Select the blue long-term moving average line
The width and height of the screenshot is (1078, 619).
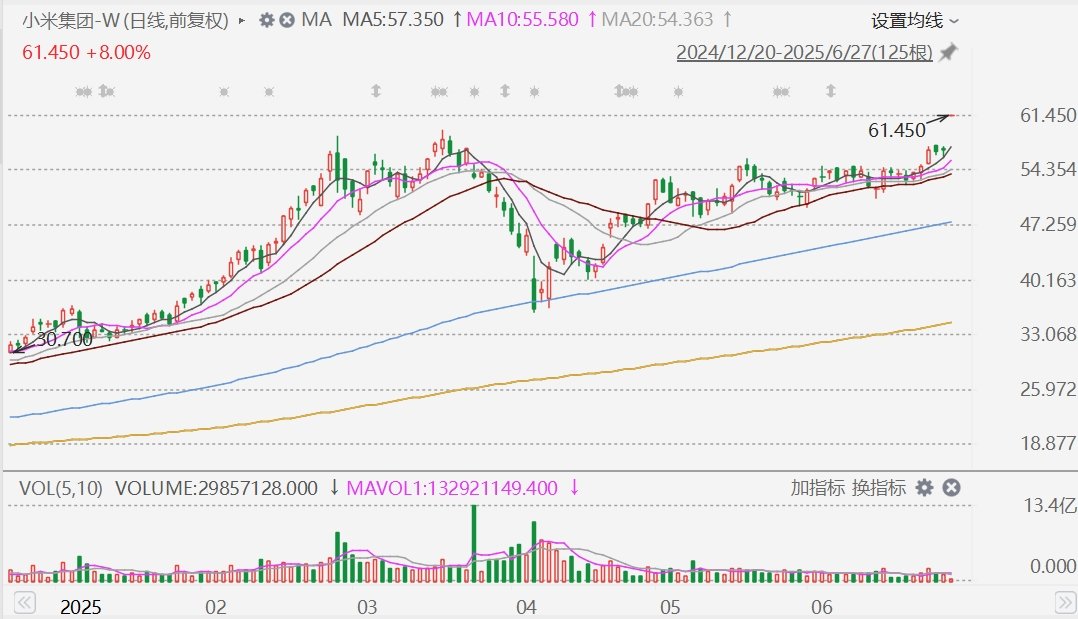(x=481, y=312)
